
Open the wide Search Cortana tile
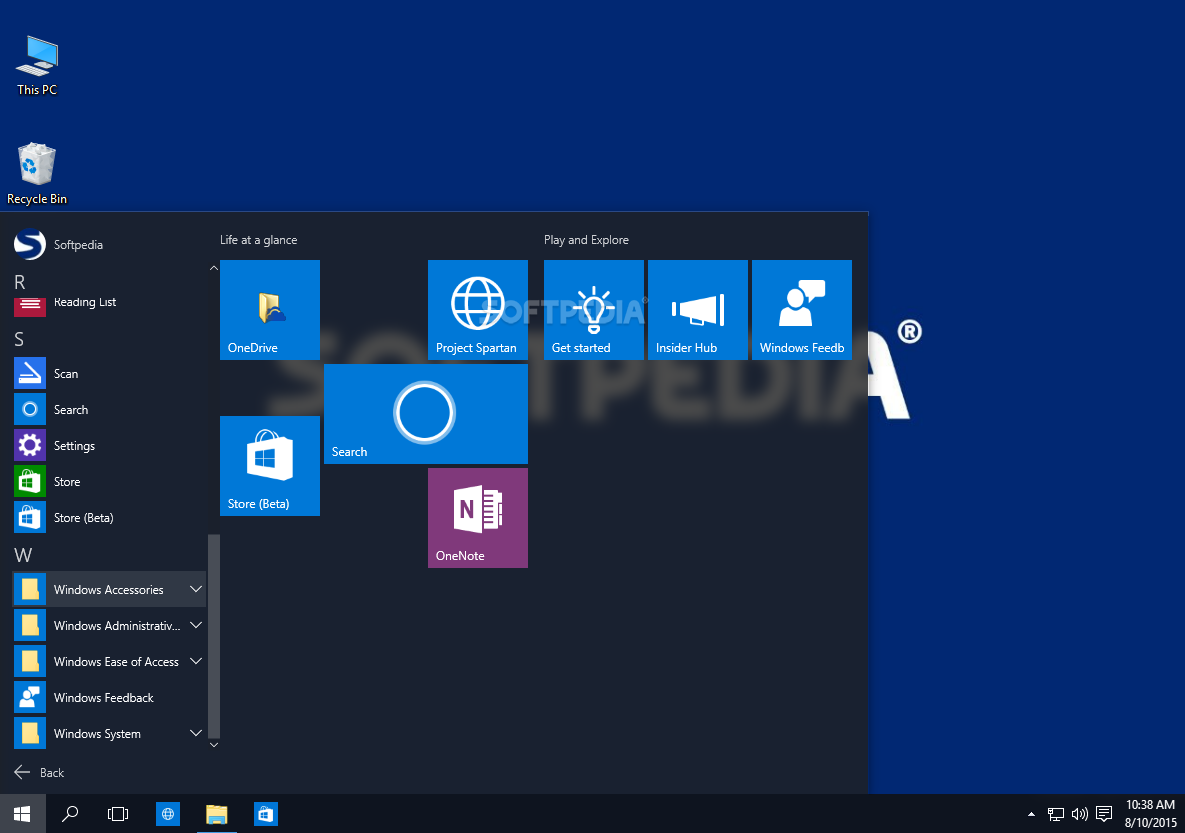click(425, 414)
